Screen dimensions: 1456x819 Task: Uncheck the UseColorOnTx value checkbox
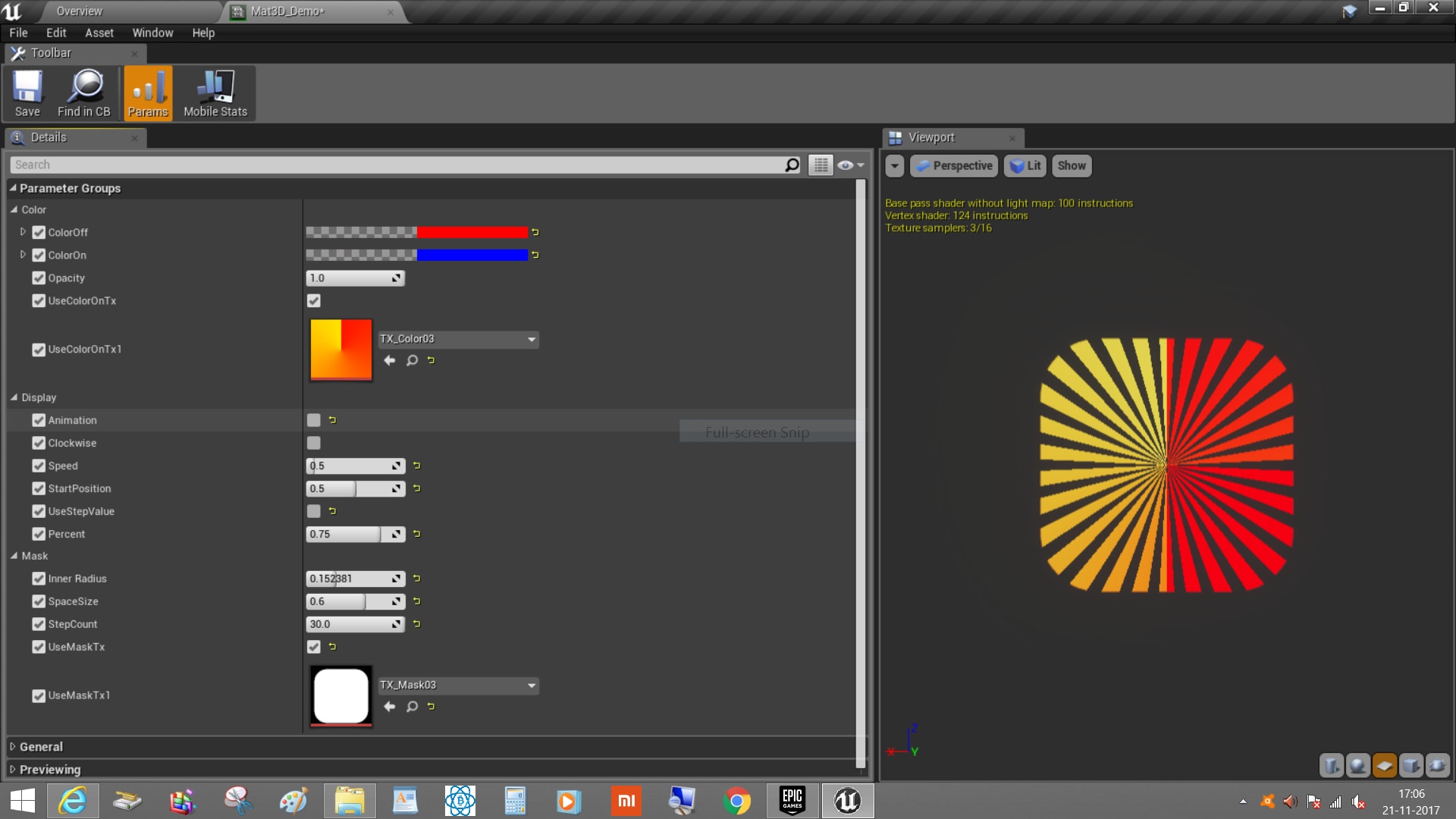[x=314, y=301]
